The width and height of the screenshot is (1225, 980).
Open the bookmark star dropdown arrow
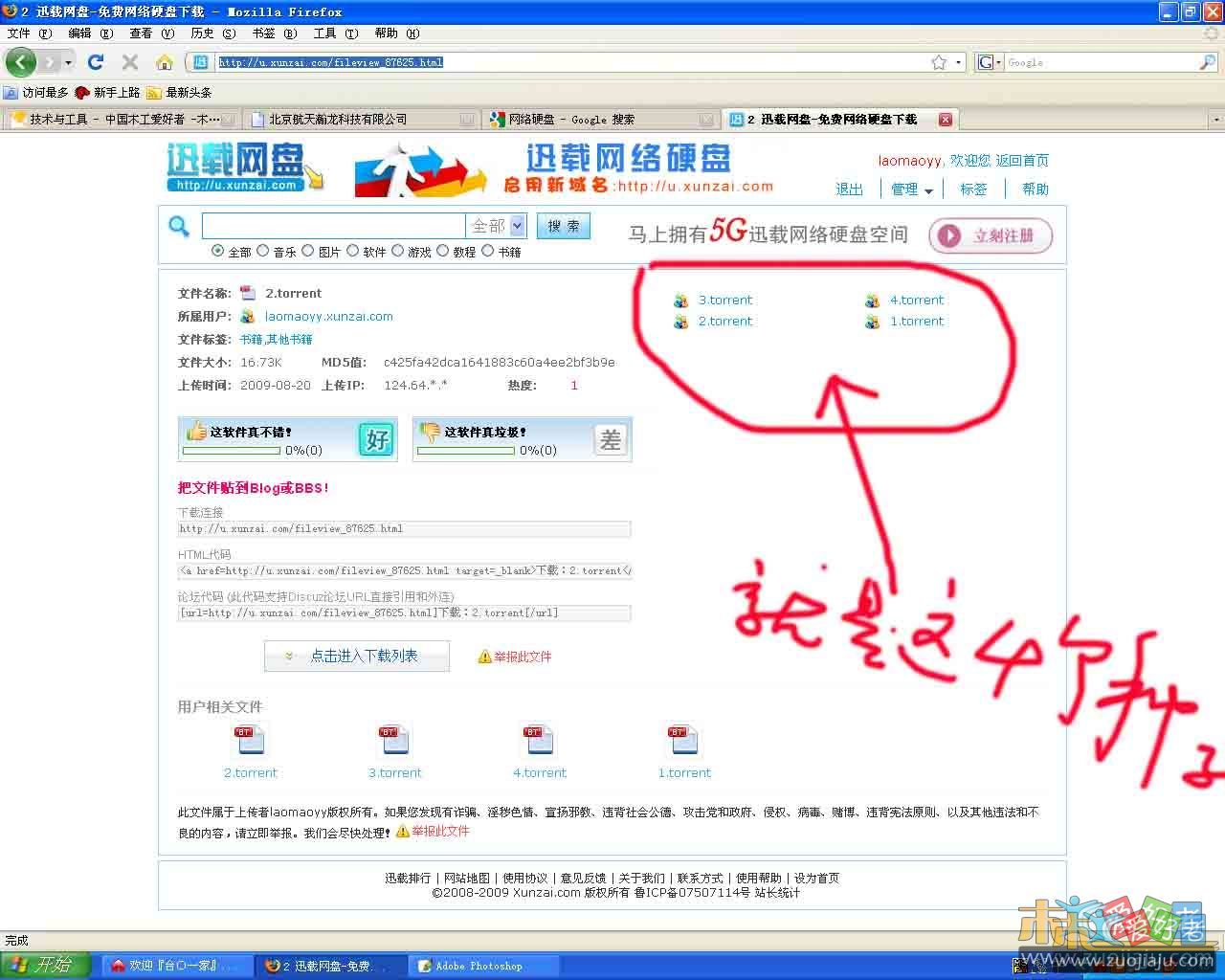pos(959,63)
